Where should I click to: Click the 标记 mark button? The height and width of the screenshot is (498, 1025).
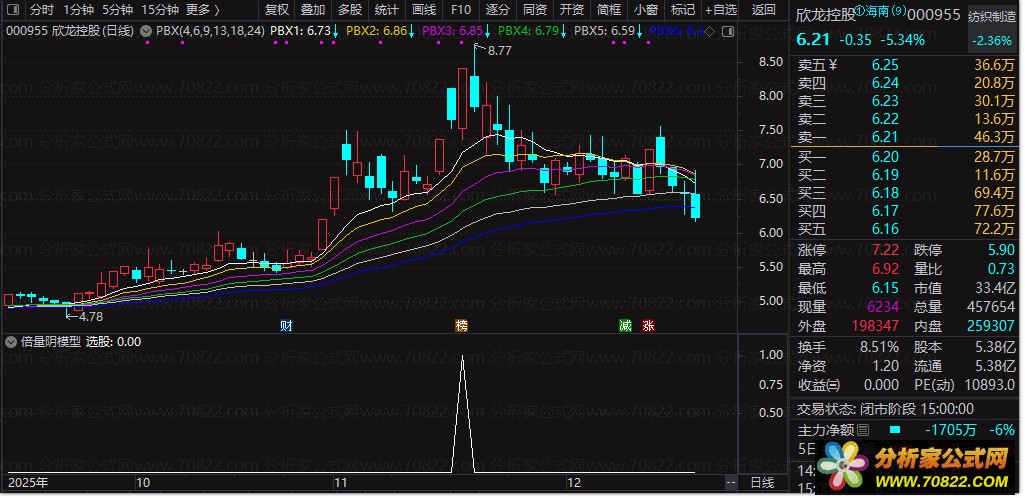pos(683,10)
